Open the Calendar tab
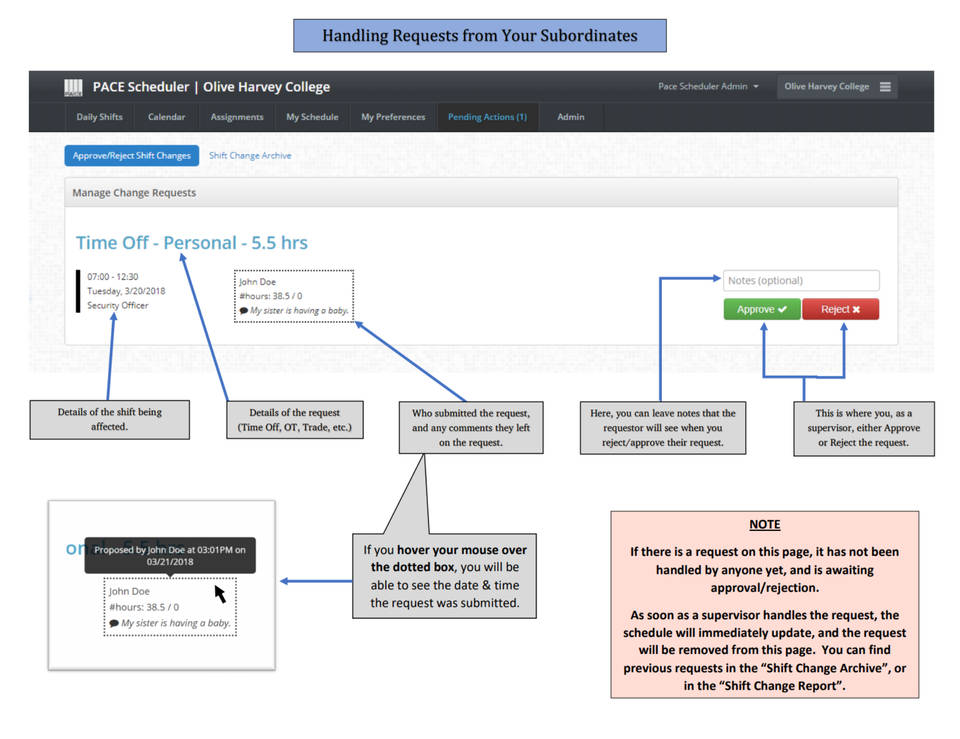960x739 pixels. coord(166,117)
